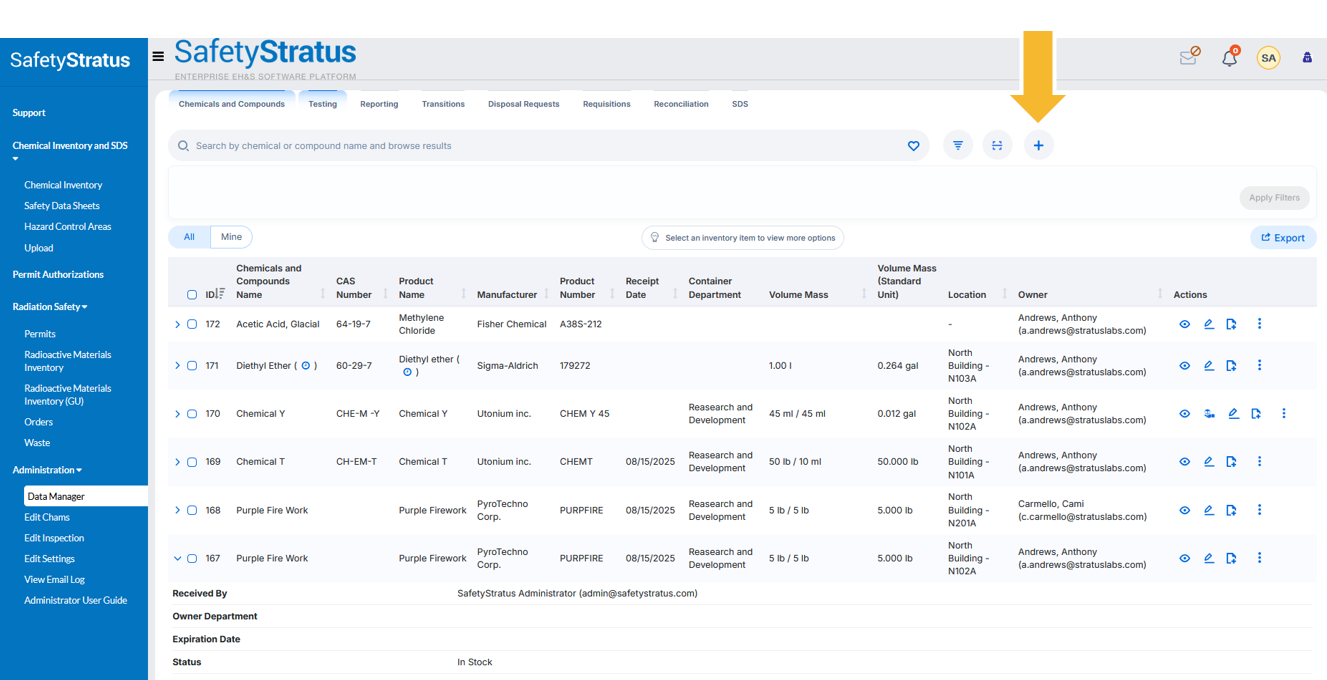This screenshot has height=680, width=1327.
Task: Click the special icon beside the eye in Chemical Y row
Action: point(1209,414)
